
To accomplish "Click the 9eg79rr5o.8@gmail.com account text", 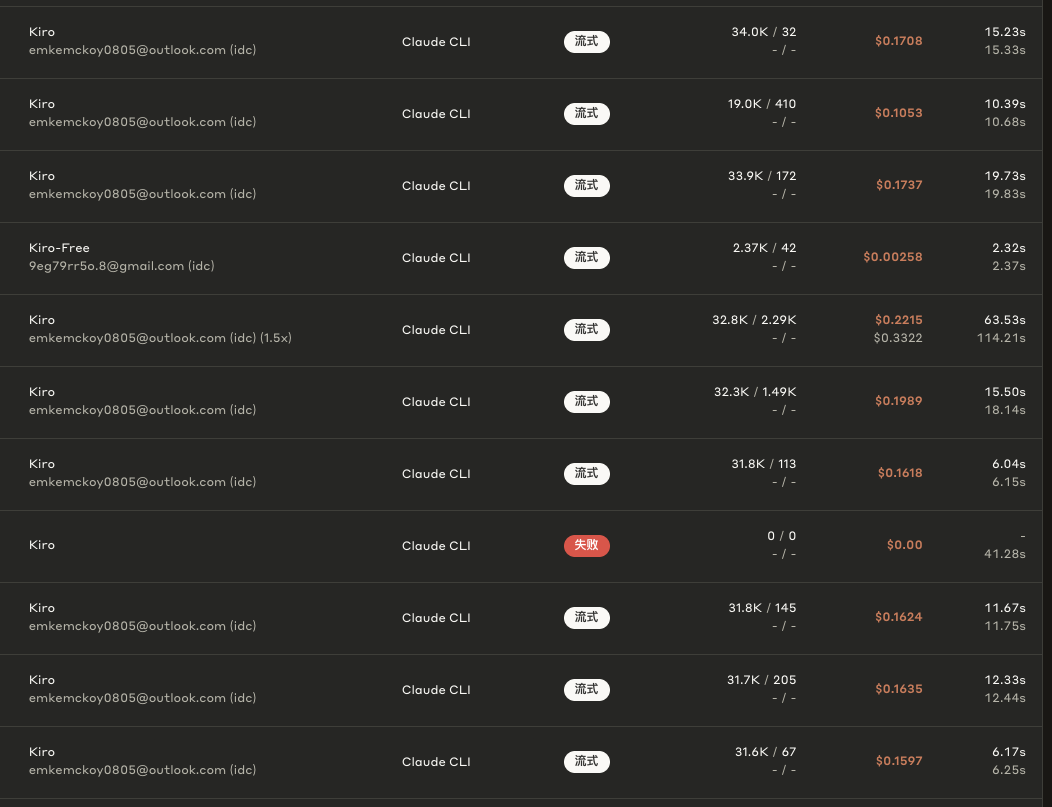I will [121, 266].
